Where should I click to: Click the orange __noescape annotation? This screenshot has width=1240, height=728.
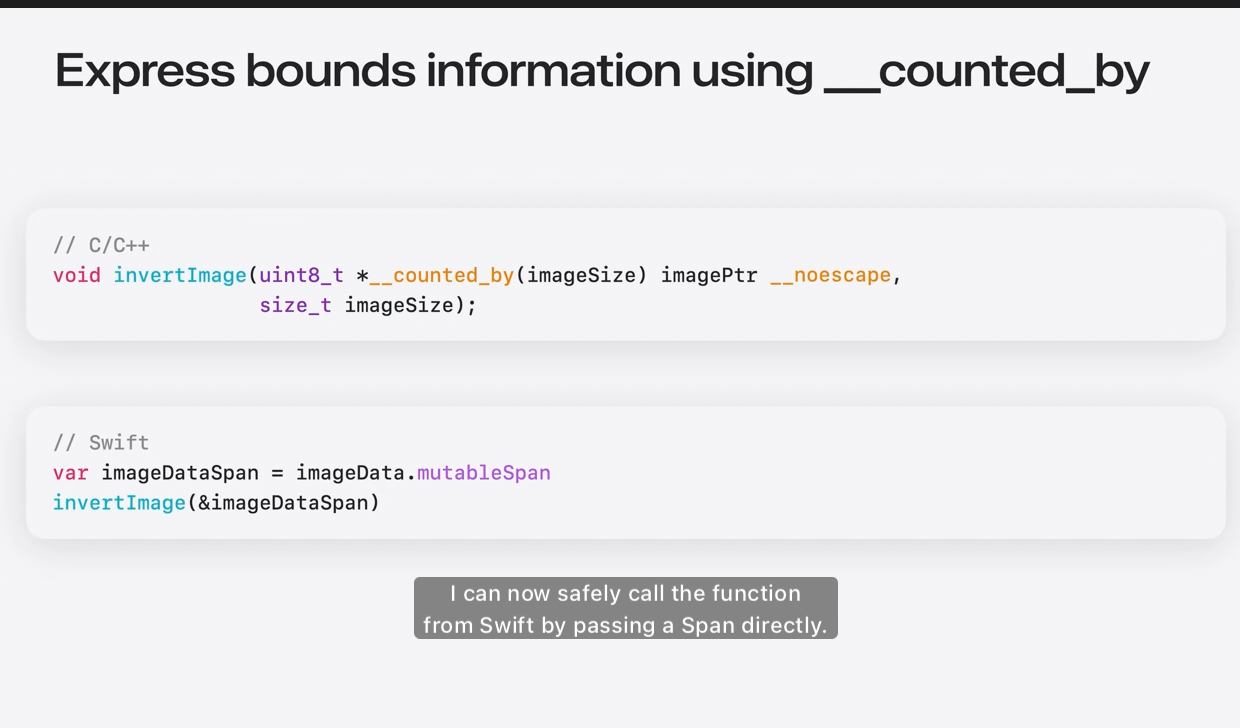coord(830,275)
